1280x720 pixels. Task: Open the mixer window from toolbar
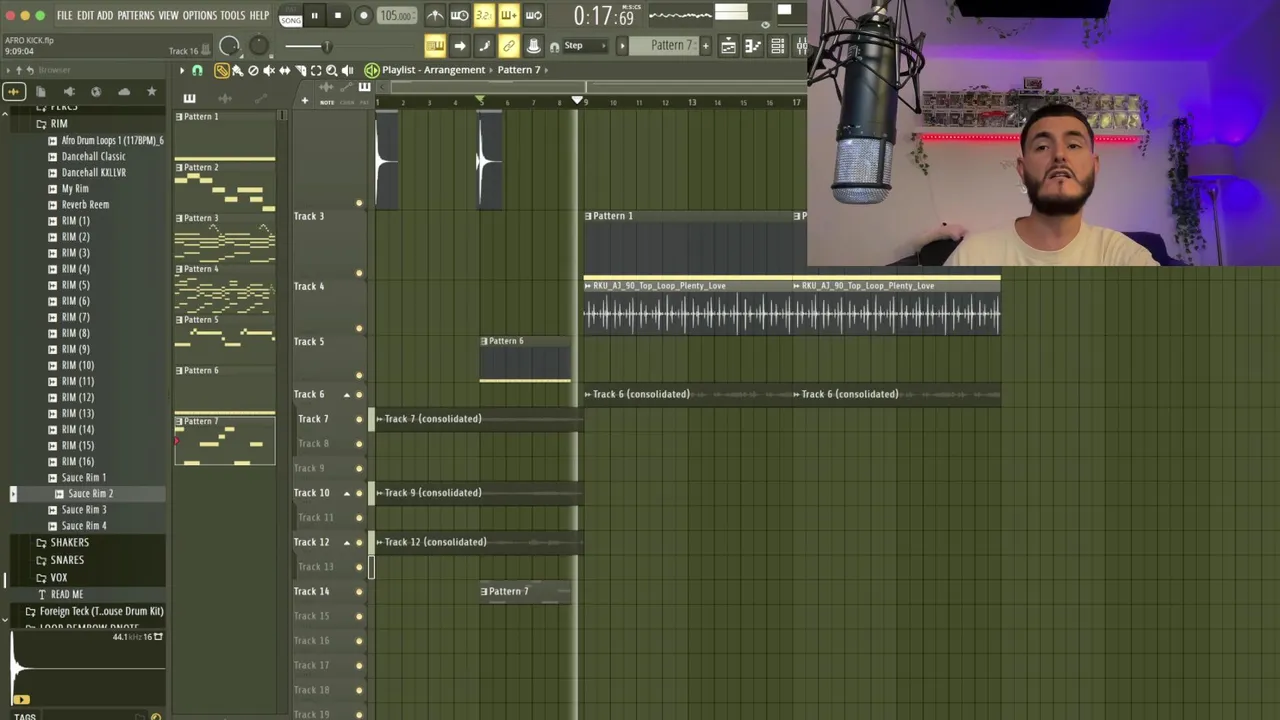tap(801, 46)
